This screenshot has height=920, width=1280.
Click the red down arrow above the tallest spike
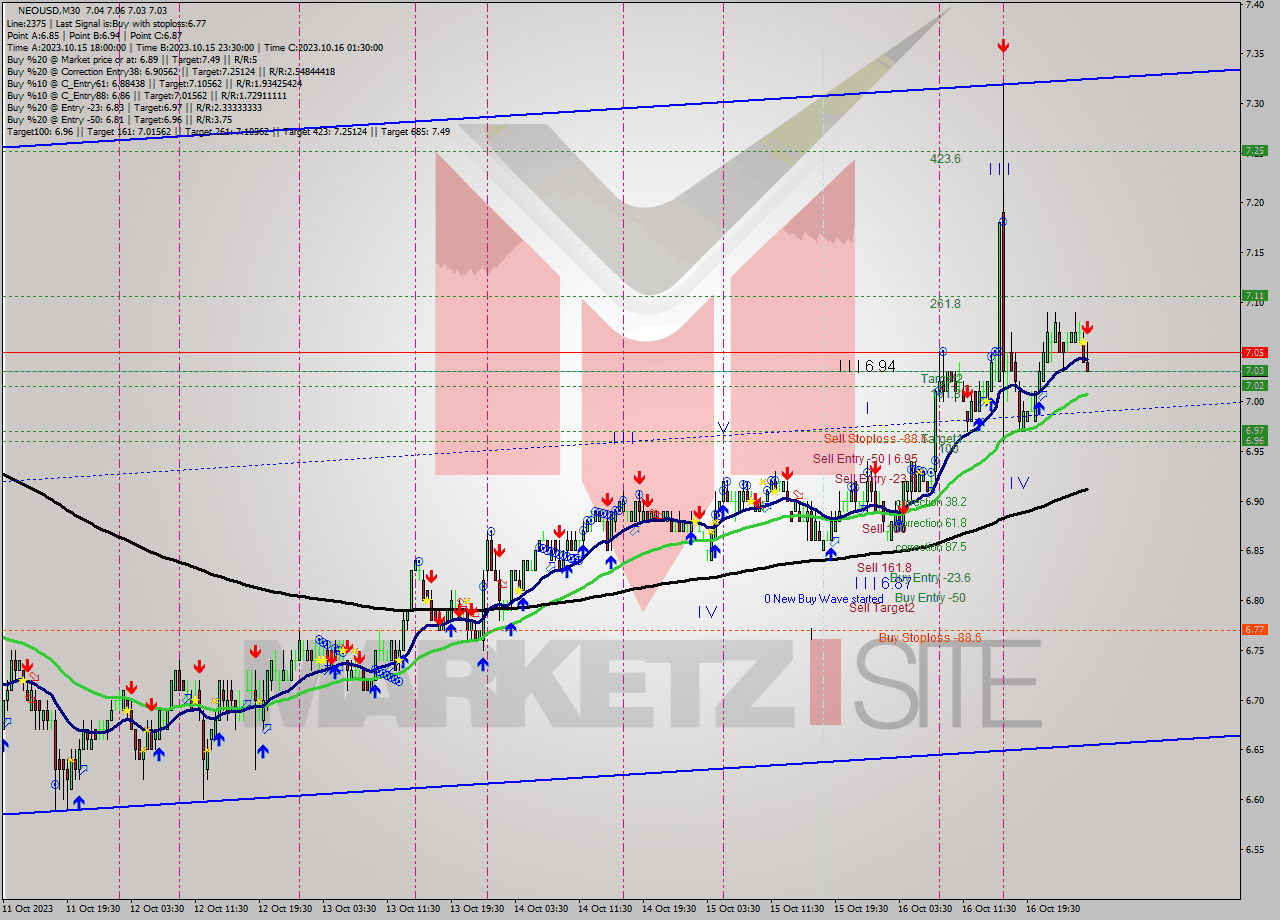point(1003,45)
